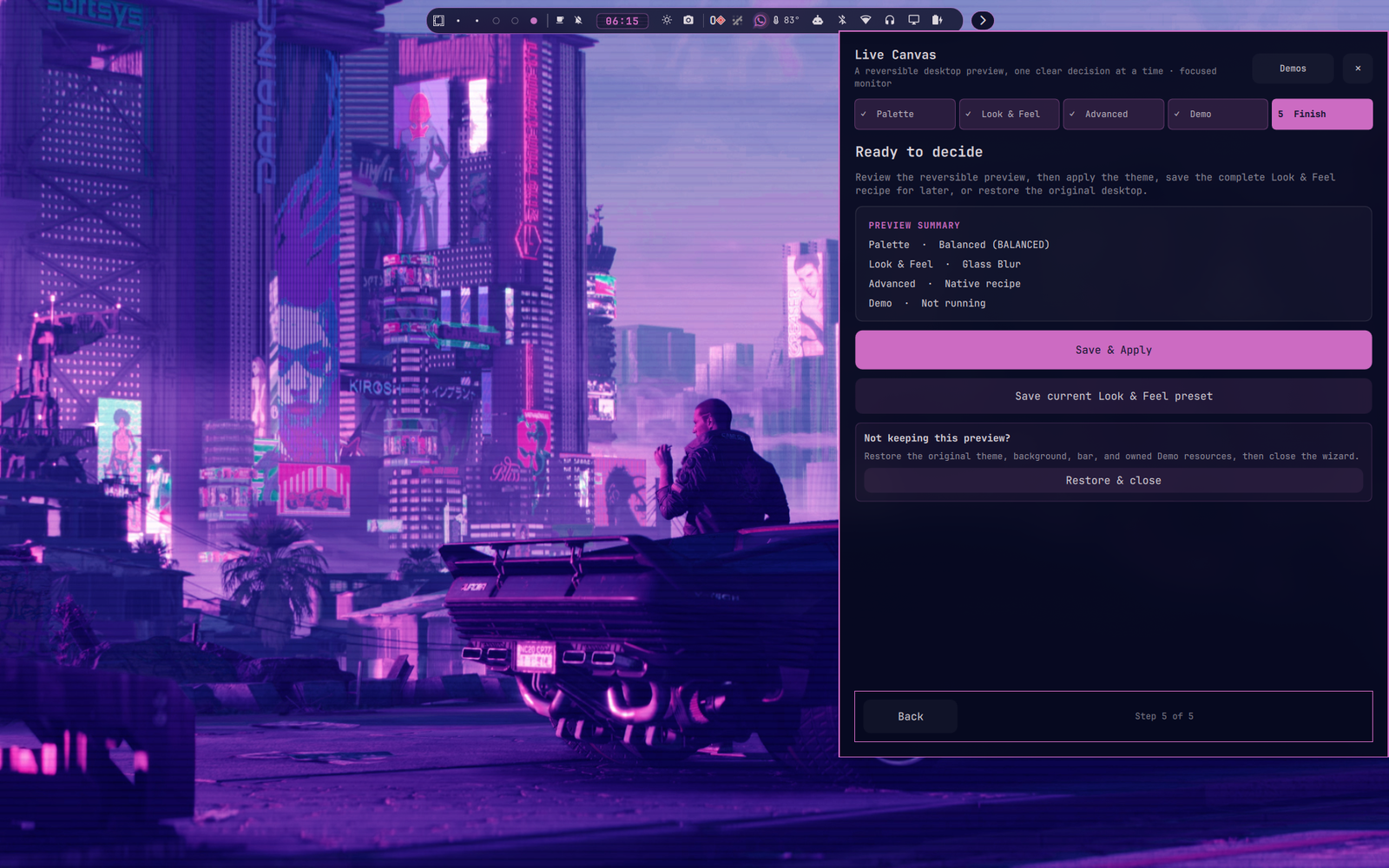Click the 'Glass Blur' summary value
This screenshot has width=1389, height=868.
(991, 264)
